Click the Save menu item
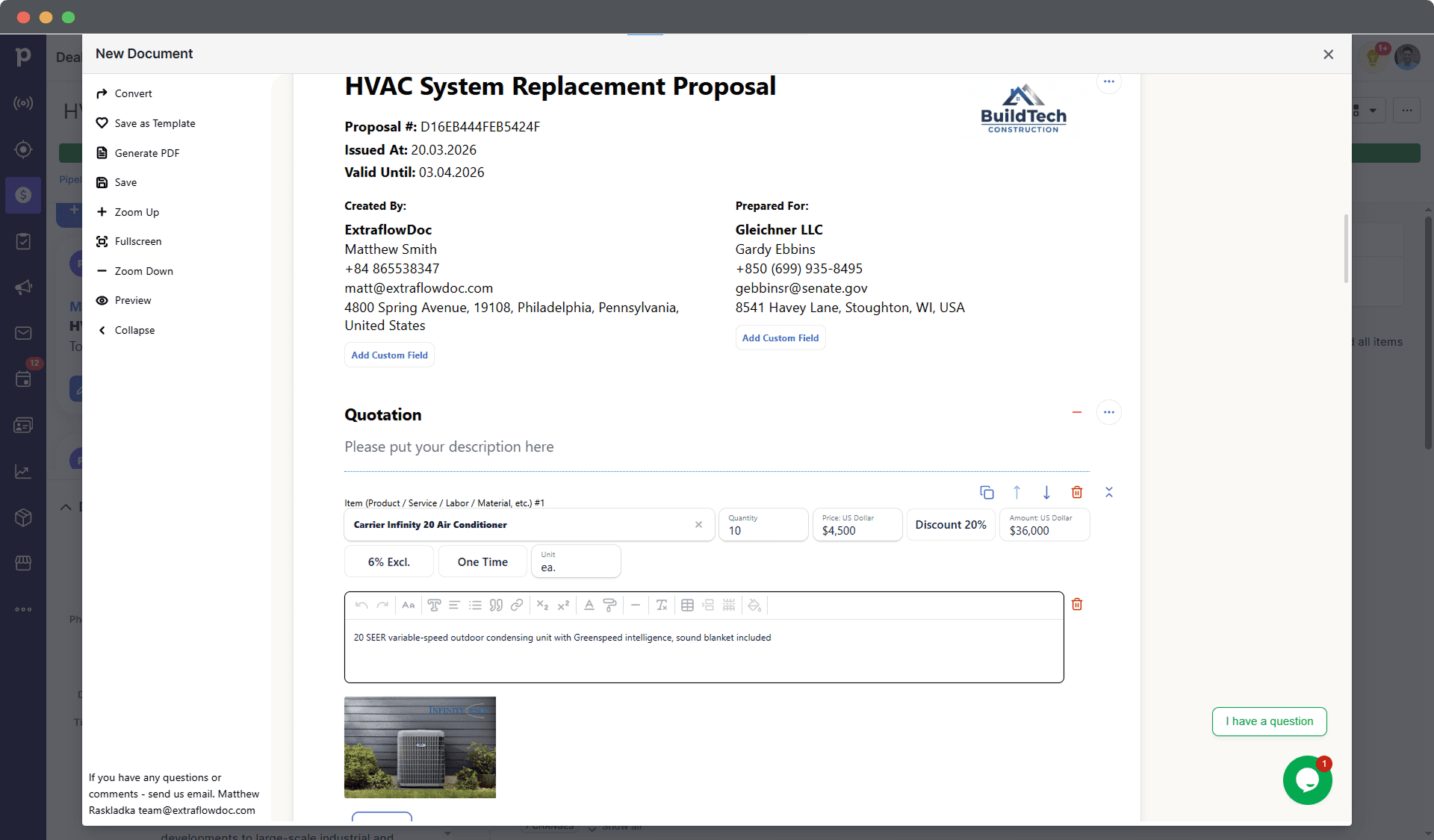This screenshot has height=840, width=1434. 117,182
